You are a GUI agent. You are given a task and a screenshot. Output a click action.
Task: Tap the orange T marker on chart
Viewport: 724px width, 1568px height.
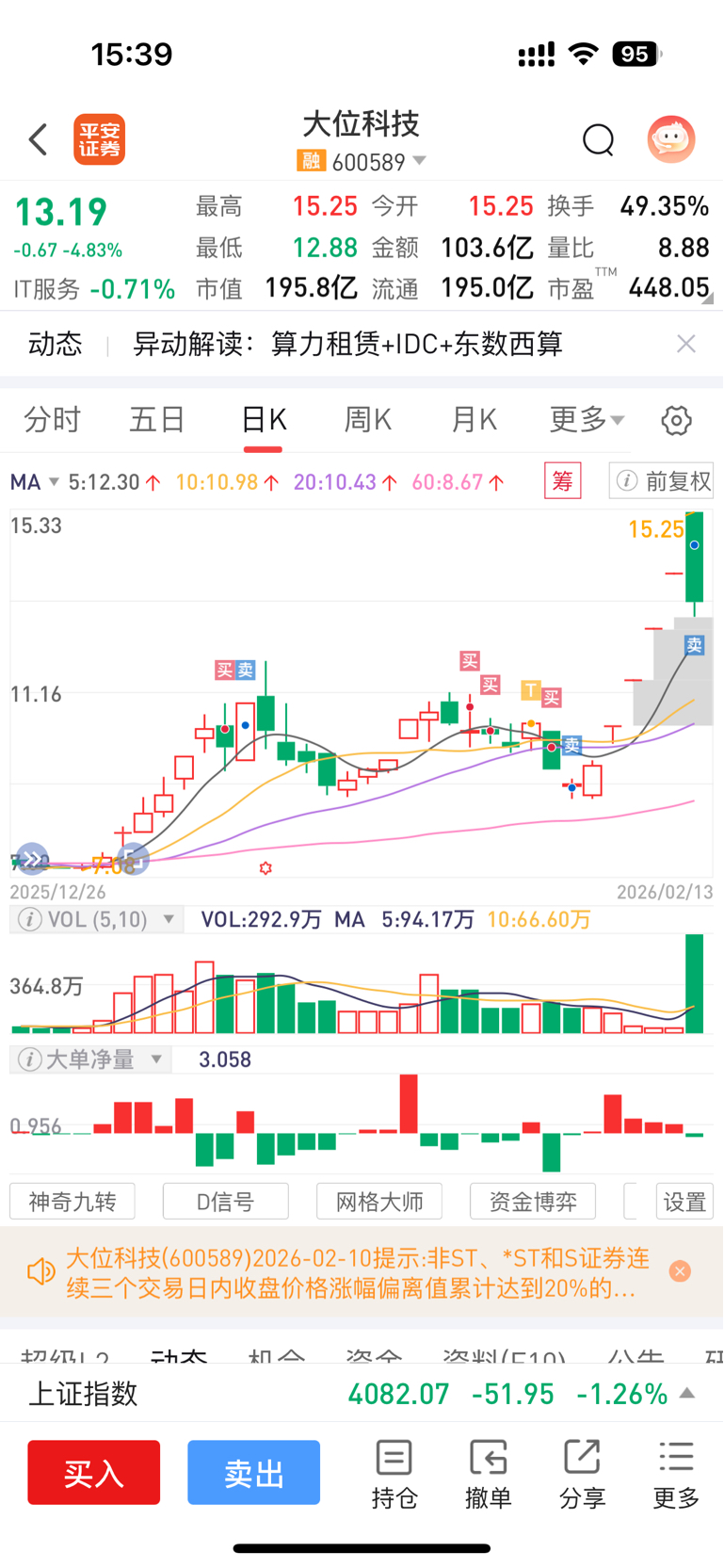pyautogui.click(x=531, y=691)
